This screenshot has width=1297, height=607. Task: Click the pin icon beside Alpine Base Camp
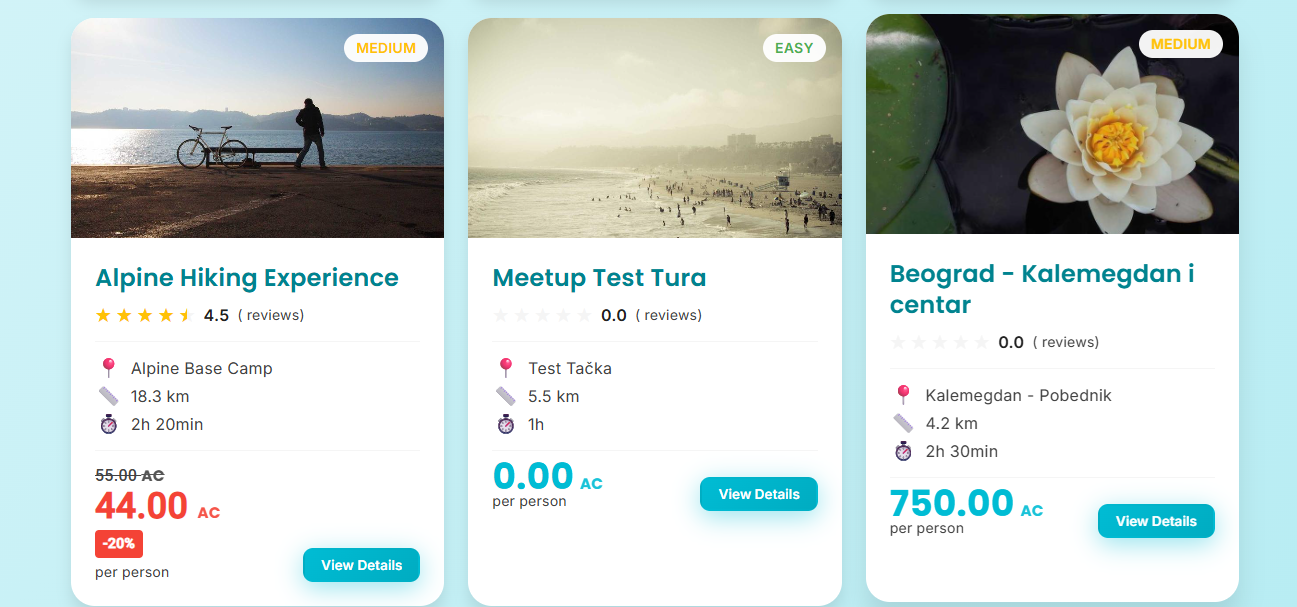(x=109, y=368)
